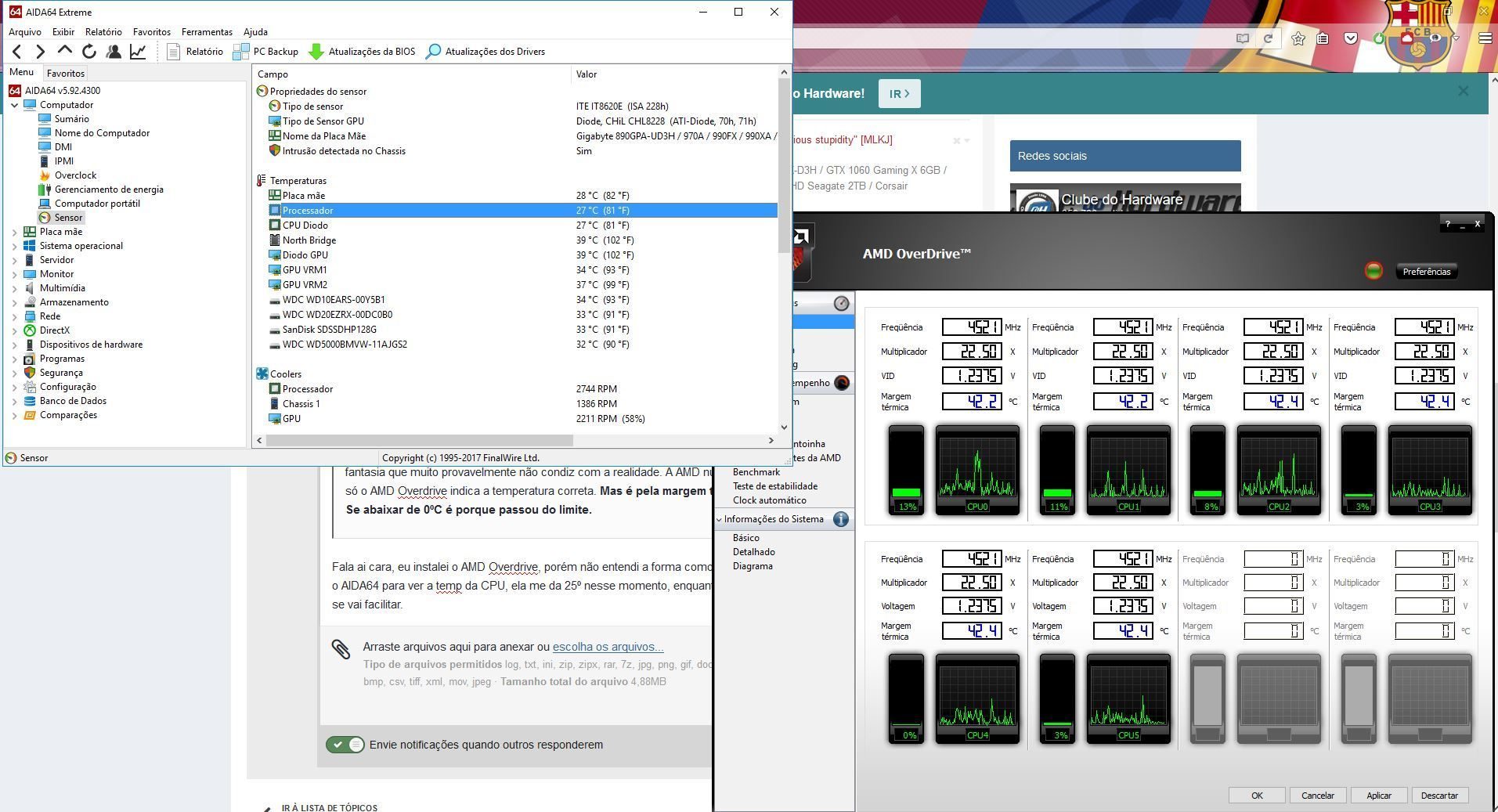Open the Ajuda menu

(255, 32)
